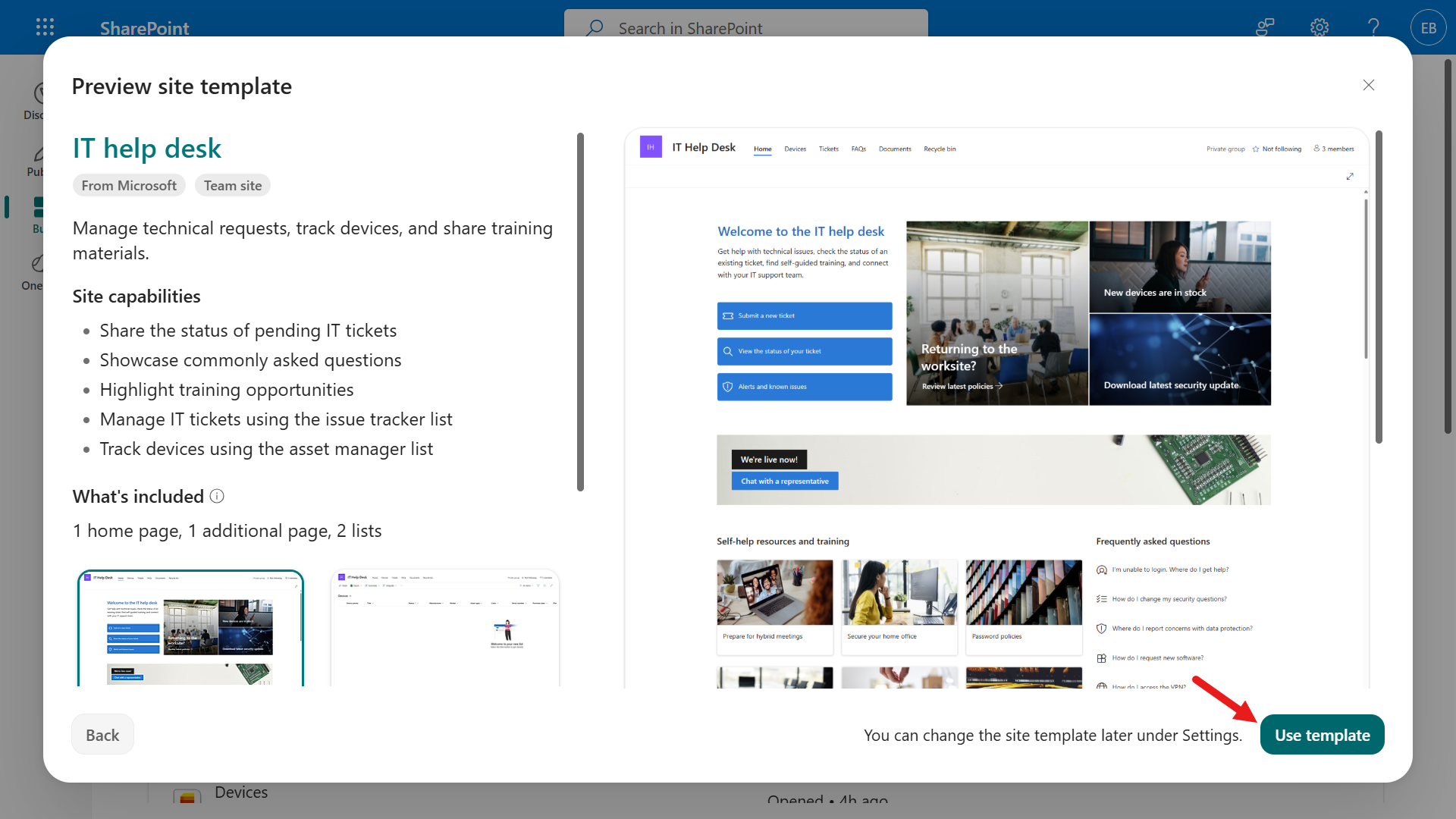Viewport: 1456px width, 819px height.
Task: Click the info icon beside What's included
Action: coord(217,496)
